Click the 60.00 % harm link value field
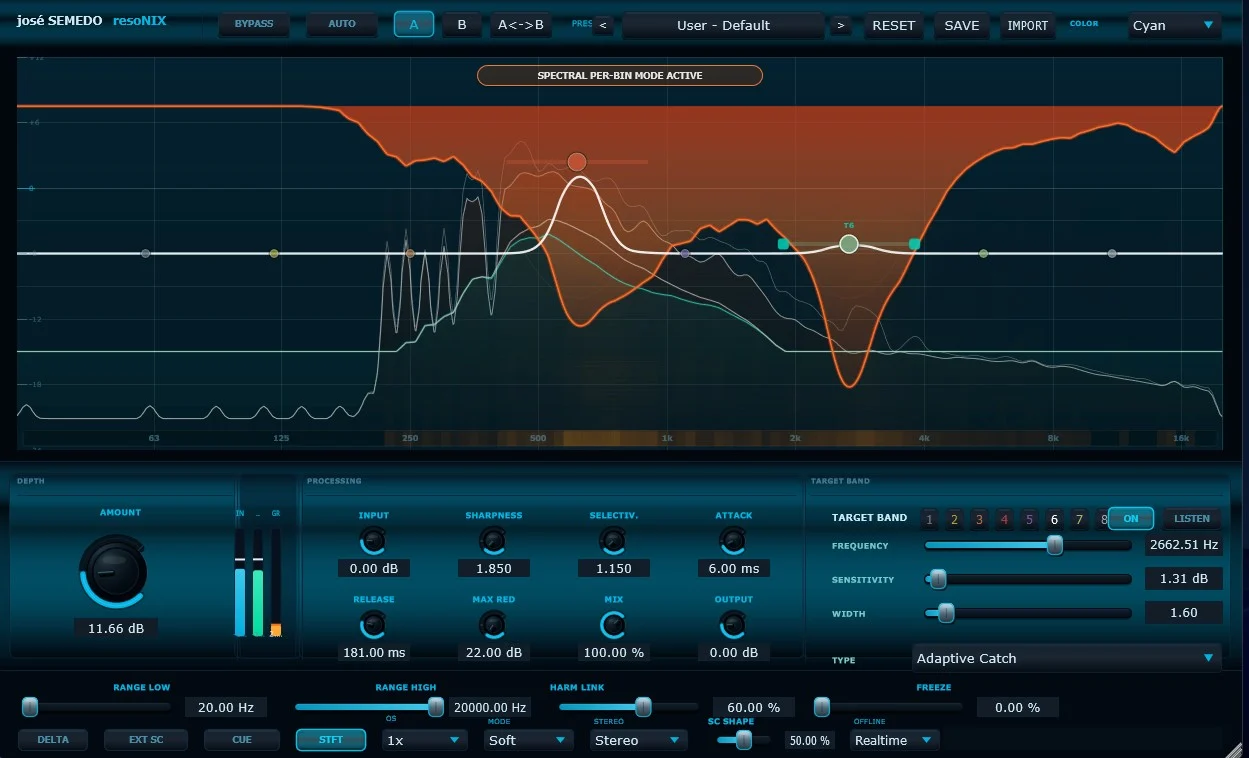1249x758 pixels. (753, 707)
